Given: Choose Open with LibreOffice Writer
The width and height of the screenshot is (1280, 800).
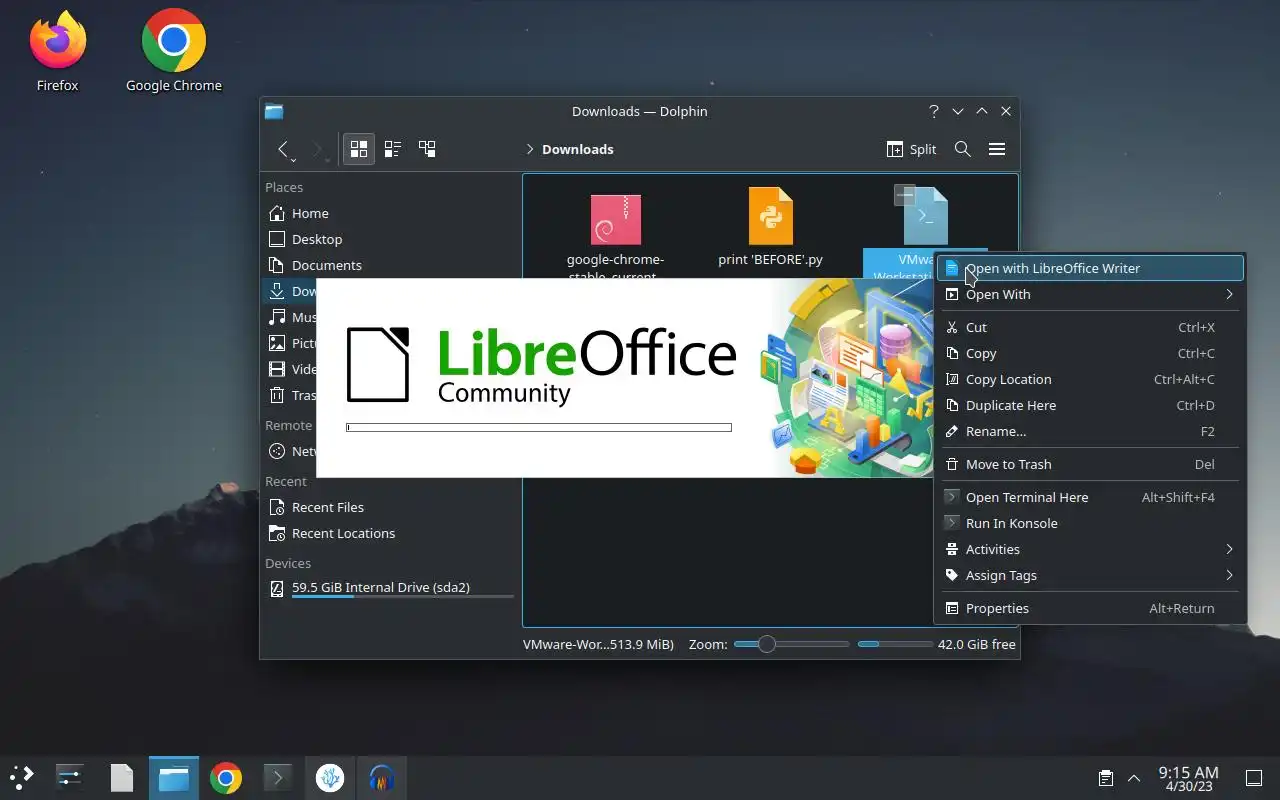Looking at the screenshot, I should [1090, 268].
